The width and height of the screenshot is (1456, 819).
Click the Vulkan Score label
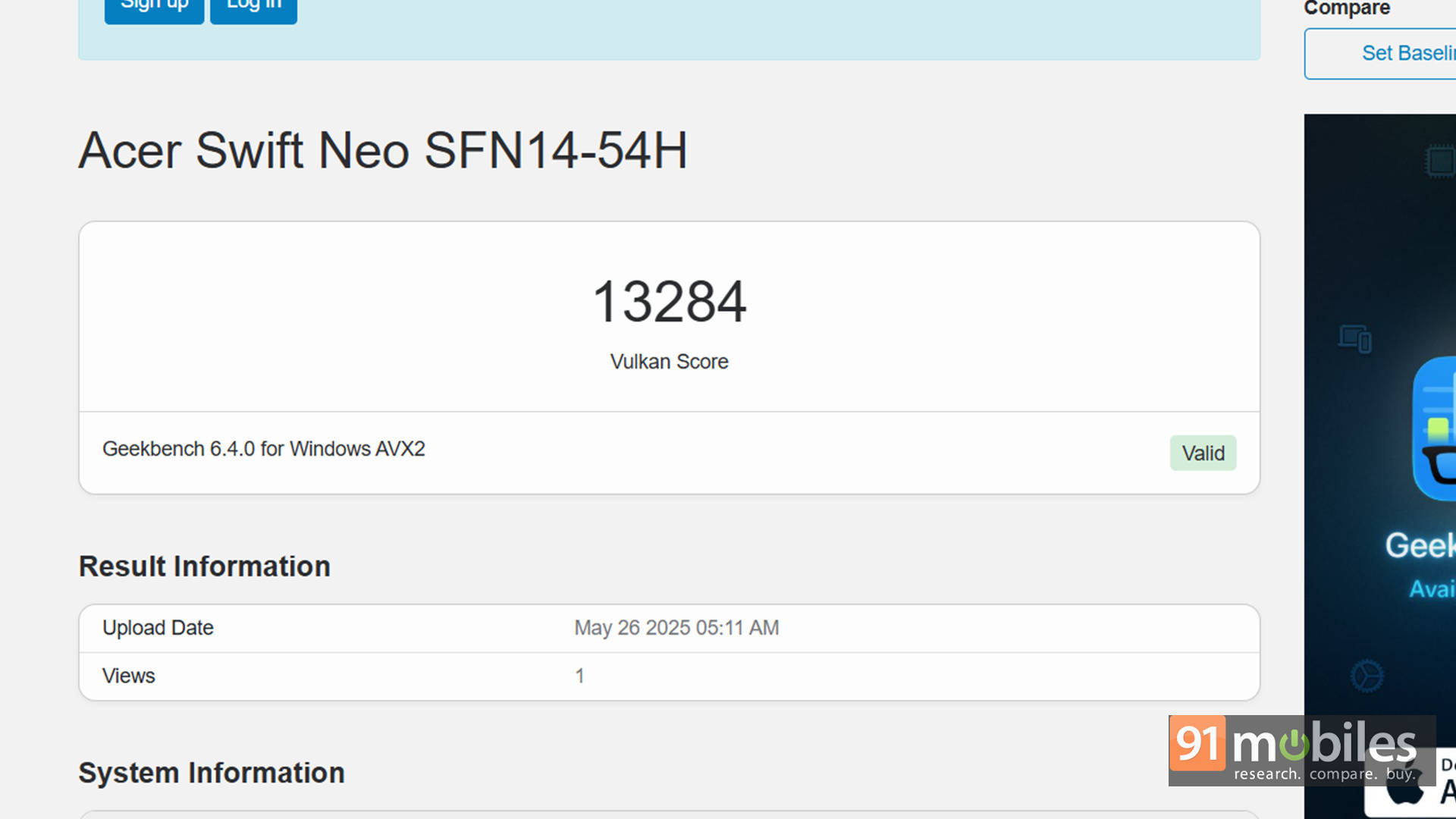click(x=669, y=362)
